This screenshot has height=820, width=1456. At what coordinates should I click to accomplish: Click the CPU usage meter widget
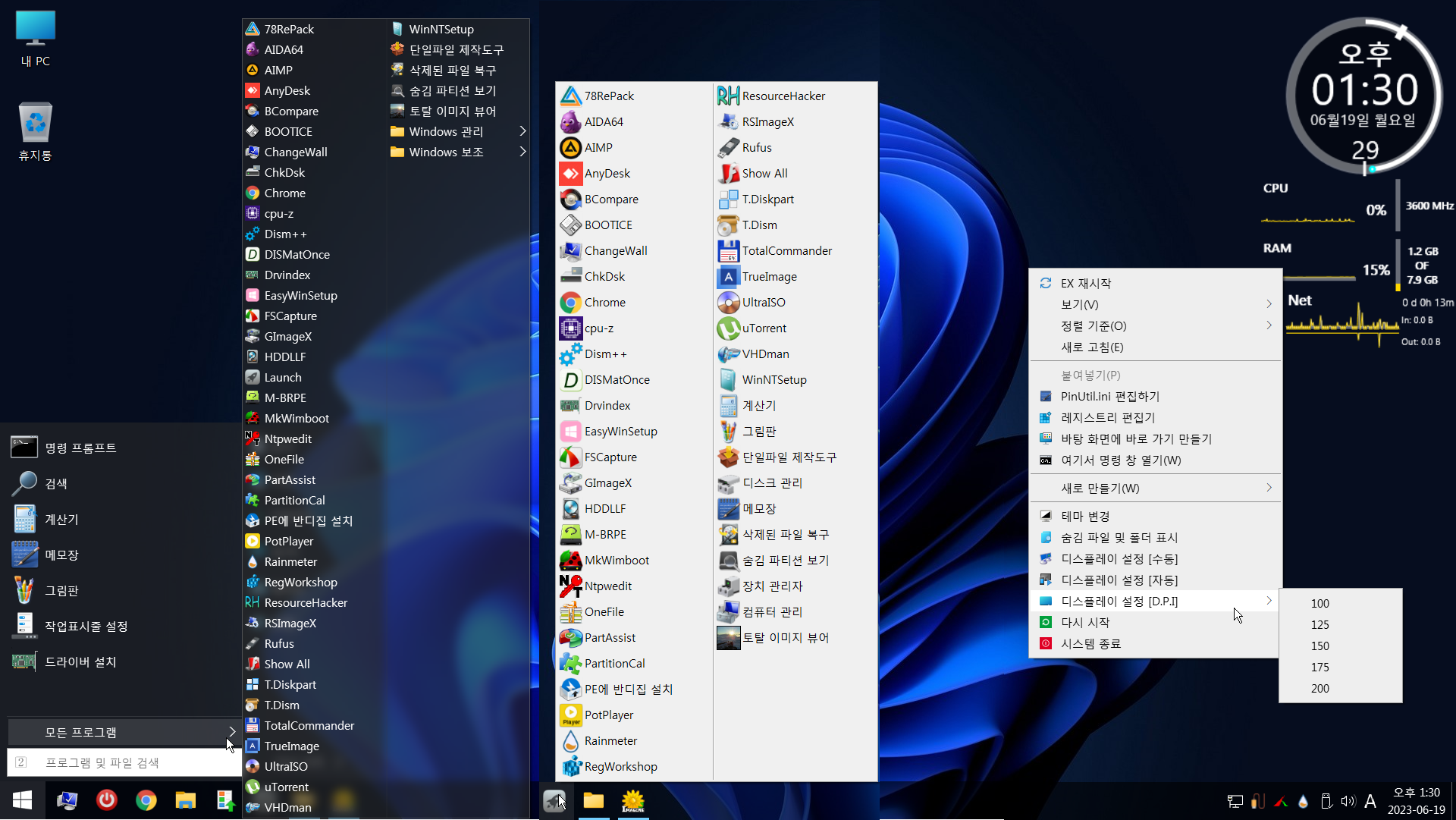click(1357, 206)
